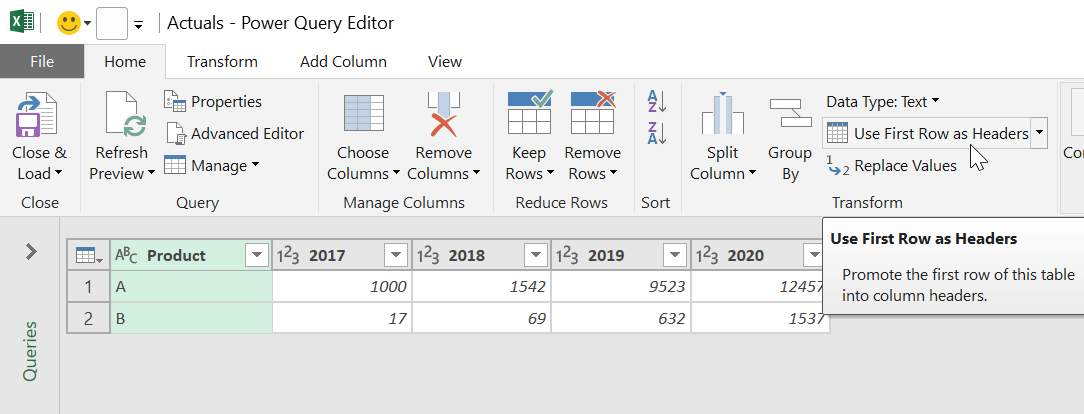Open the File menu
This screenshot has width=1084, height=414.
pyautogui.click(x=41, y=61)
